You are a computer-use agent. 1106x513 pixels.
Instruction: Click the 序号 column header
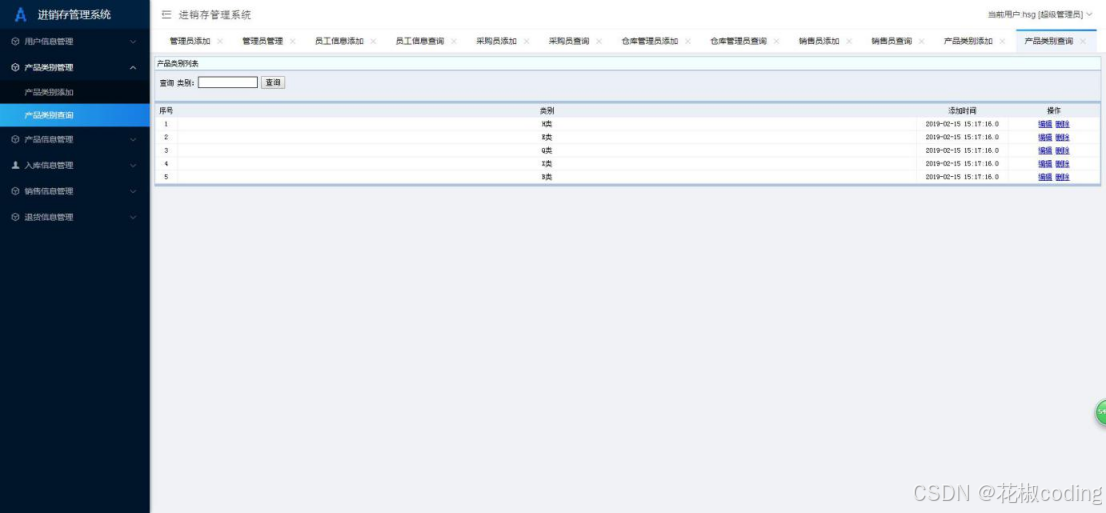click(166, 111)
